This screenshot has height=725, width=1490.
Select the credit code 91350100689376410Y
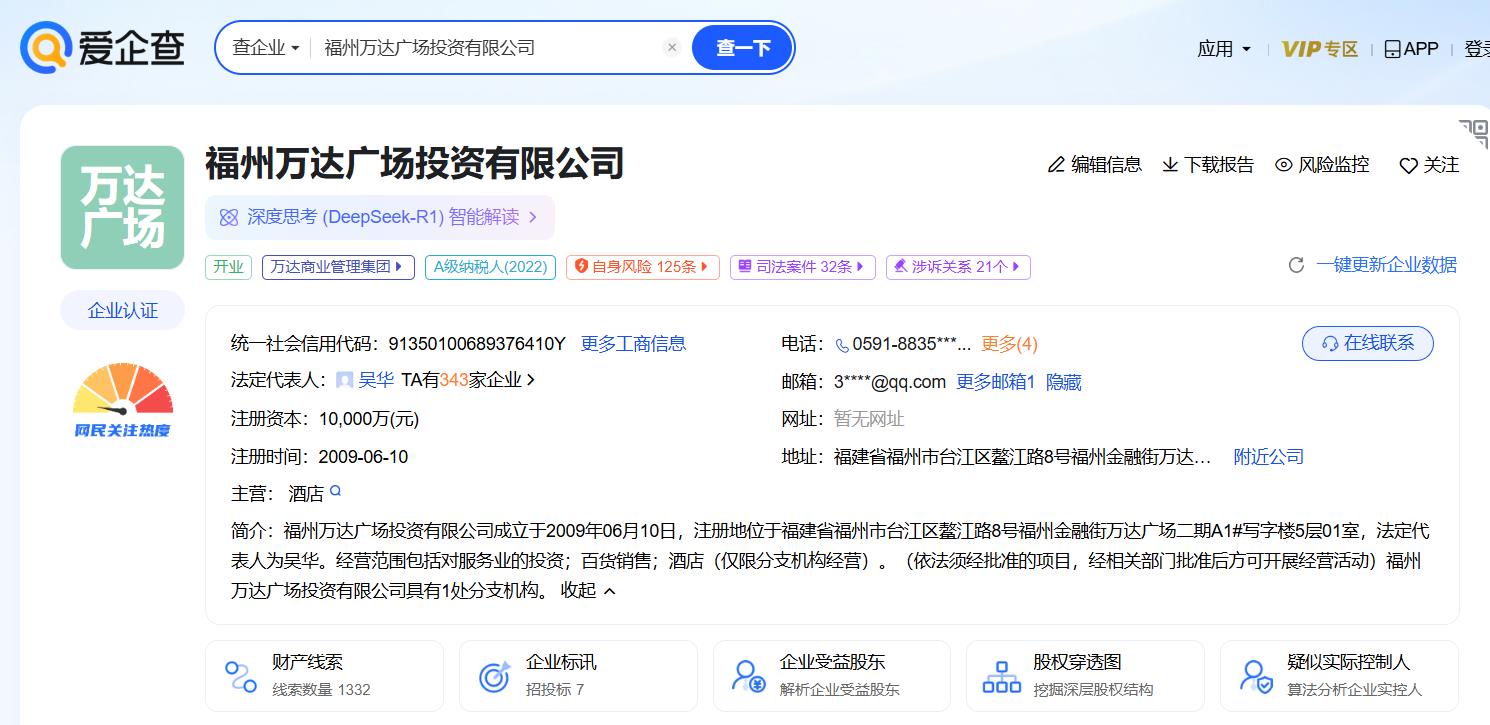(476, 344)
